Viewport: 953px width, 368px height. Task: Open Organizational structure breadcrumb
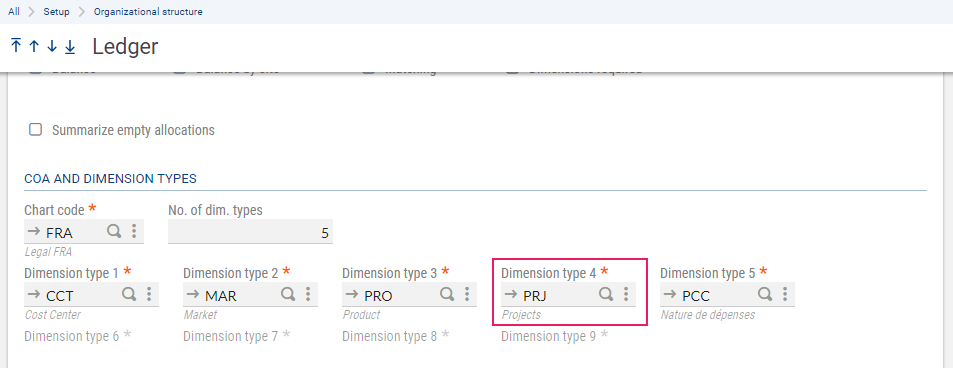(x=148, y=12)
